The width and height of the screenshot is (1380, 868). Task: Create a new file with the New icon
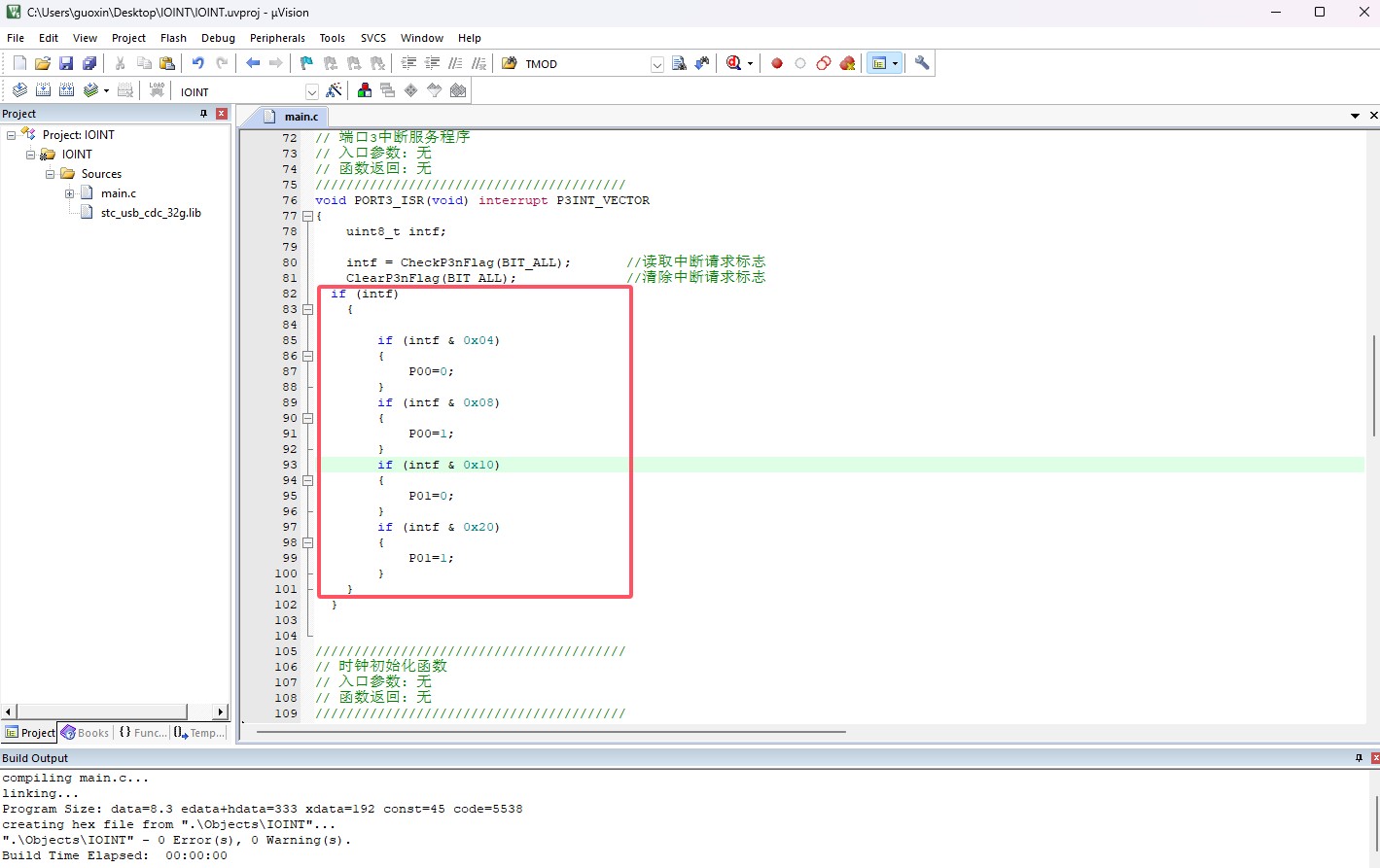click(x=19, y=63)
